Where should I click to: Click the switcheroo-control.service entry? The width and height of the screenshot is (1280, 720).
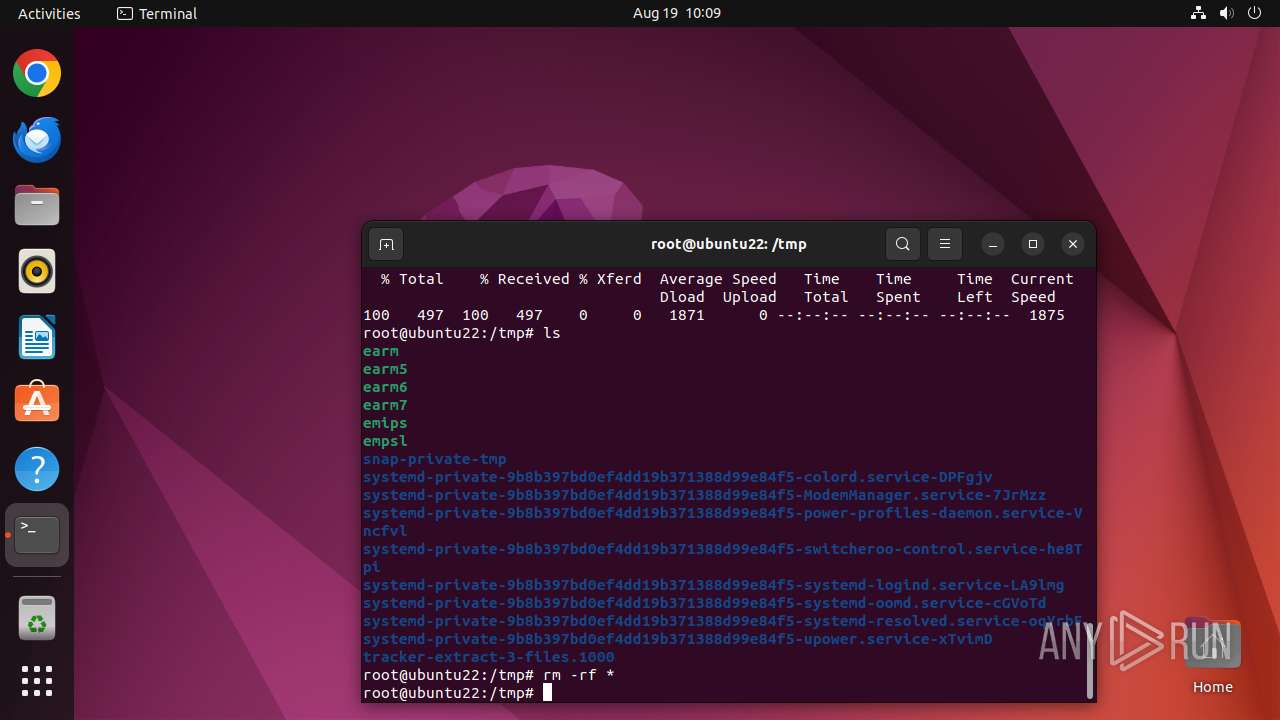coord(723,558)
